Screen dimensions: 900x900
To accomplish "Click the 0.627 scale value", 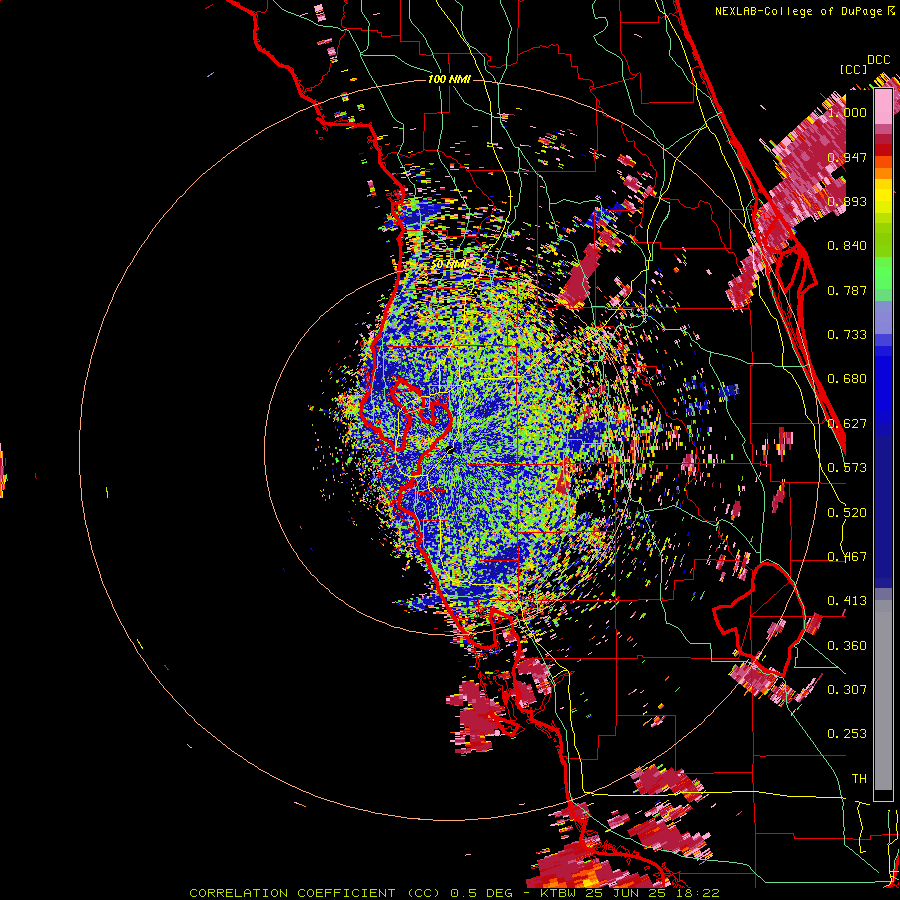I will point(847,424).
